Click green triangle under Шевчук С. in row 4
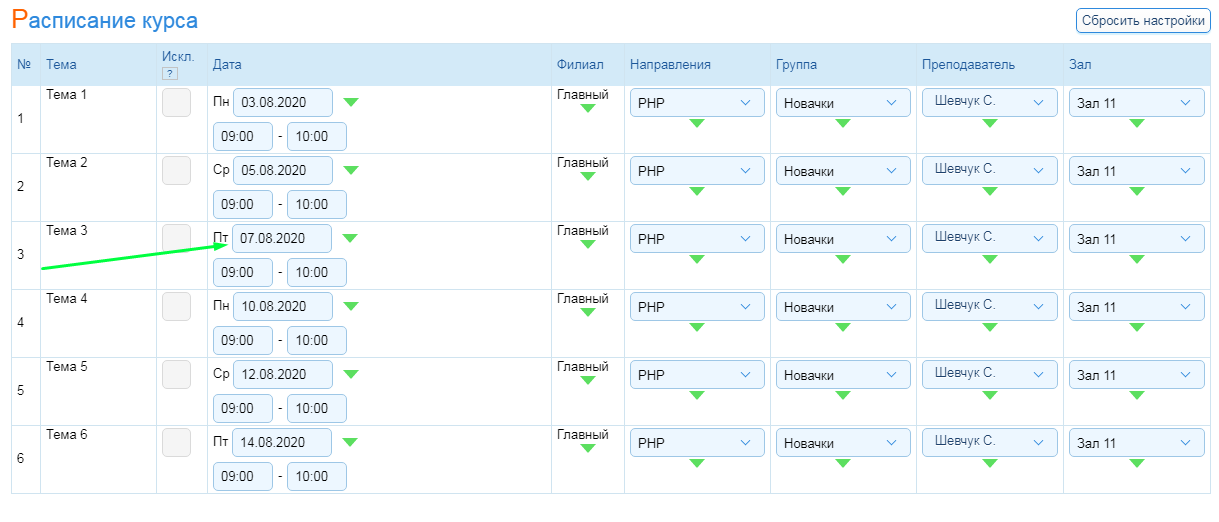Screen dimensions: 1219x522 [989, 327]
